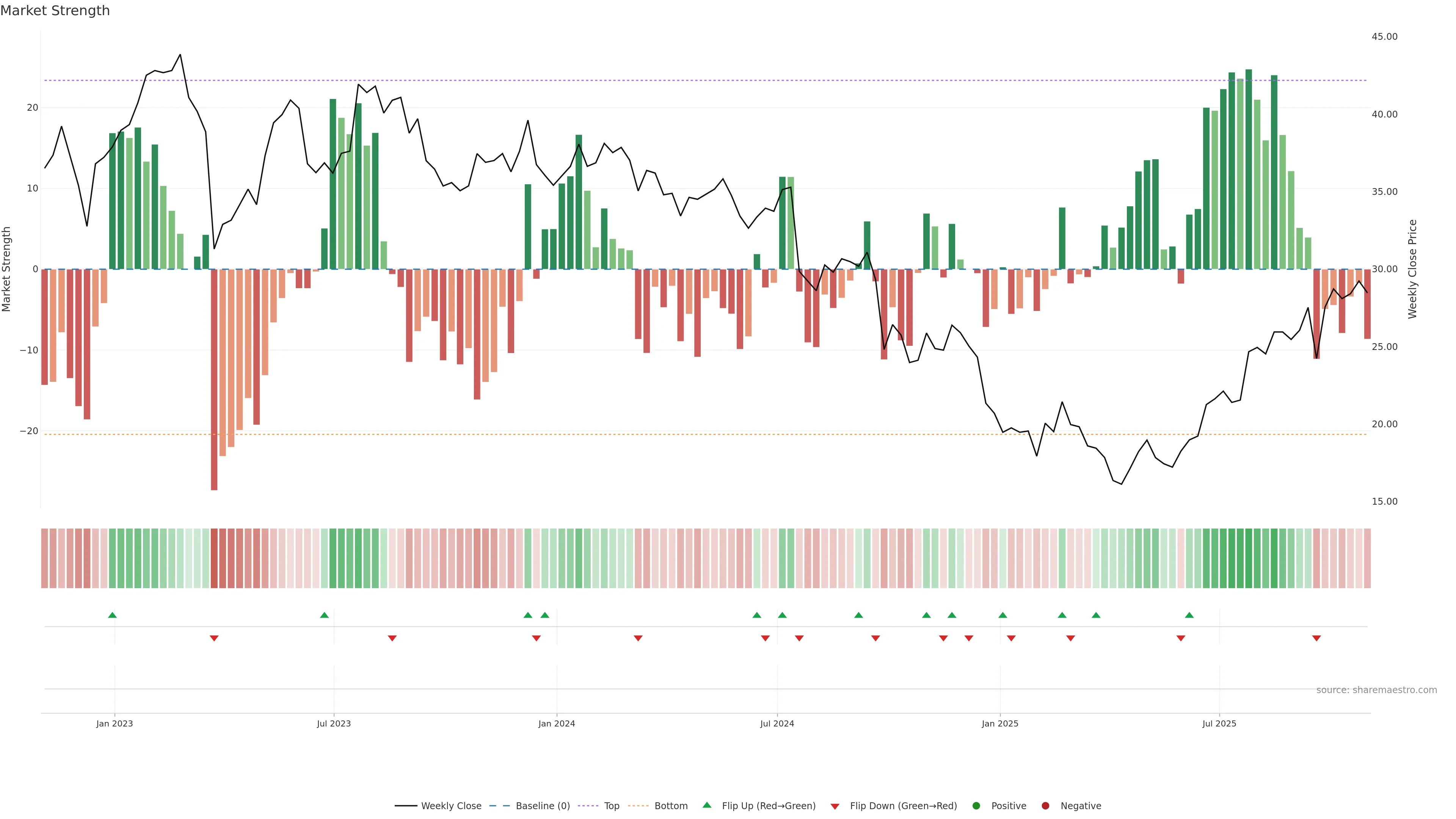Viewport: 1456px width, 819px height.
Task: Click the Flip Down red triangle legend icon
Action: click(835, 806)
